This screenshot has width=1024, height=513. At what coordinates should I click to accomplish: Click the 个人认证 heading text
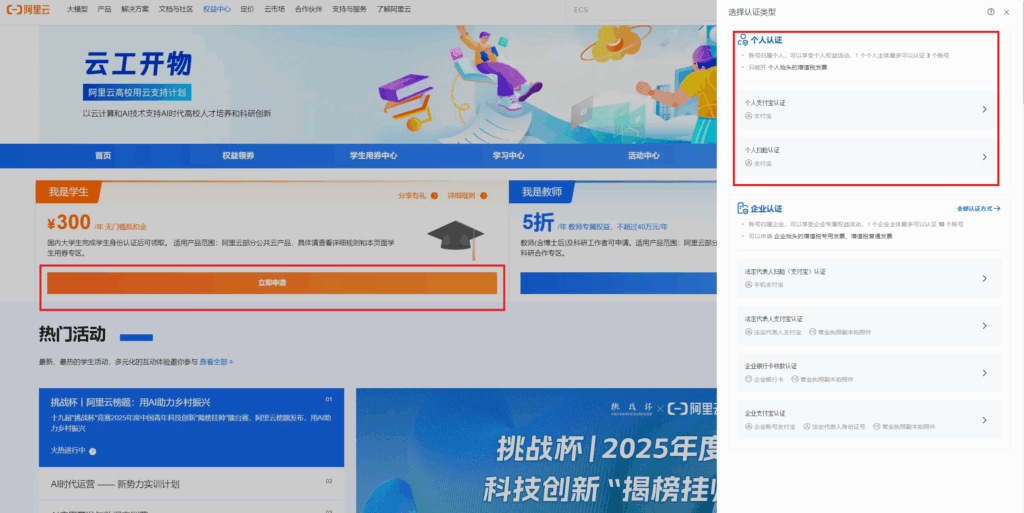point(766,40)
